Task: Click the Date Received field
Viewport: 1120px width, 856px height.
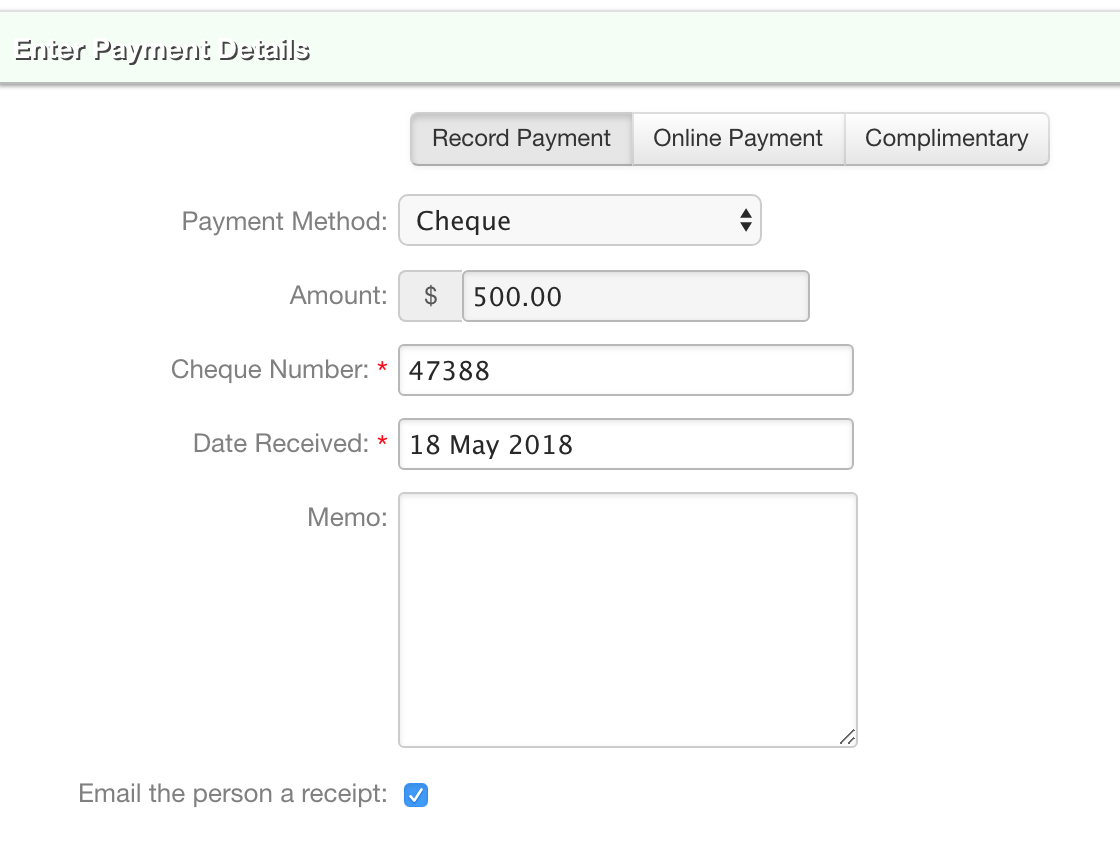Action: pyautogui.click(x=626, y=444)
